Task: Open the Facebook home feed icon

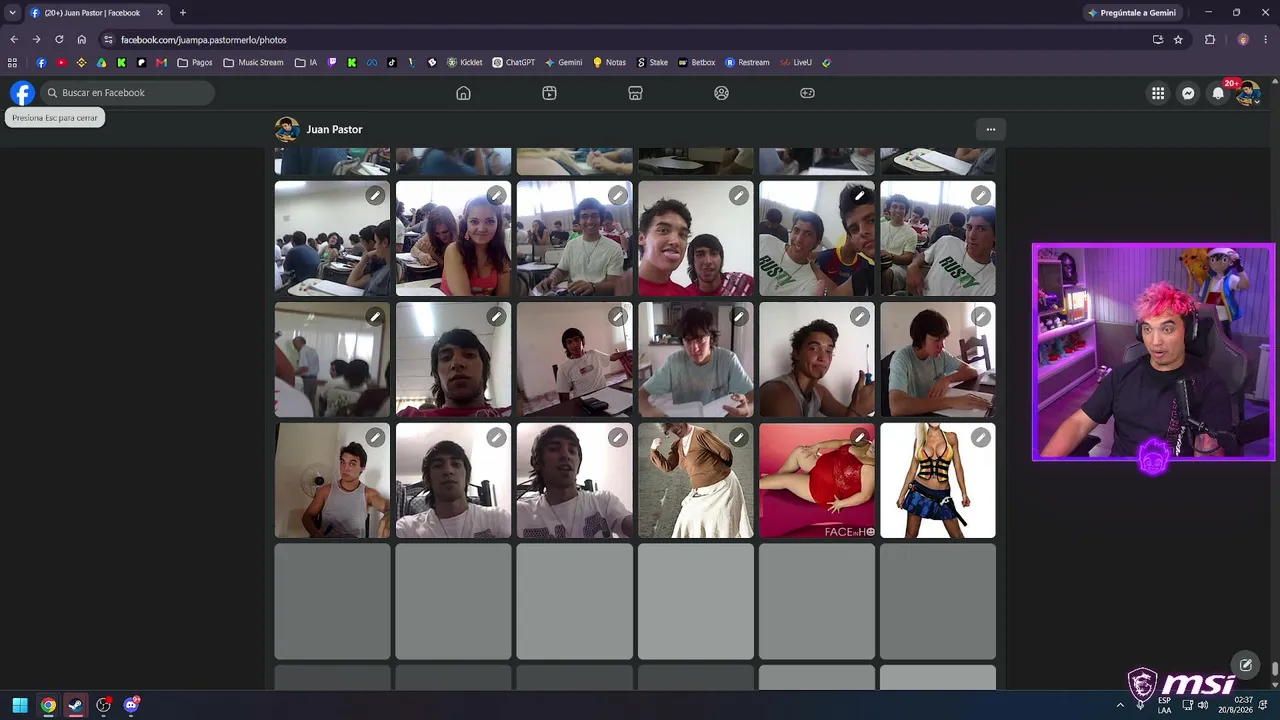Action: pyautogui.click(x=463, y=93)
